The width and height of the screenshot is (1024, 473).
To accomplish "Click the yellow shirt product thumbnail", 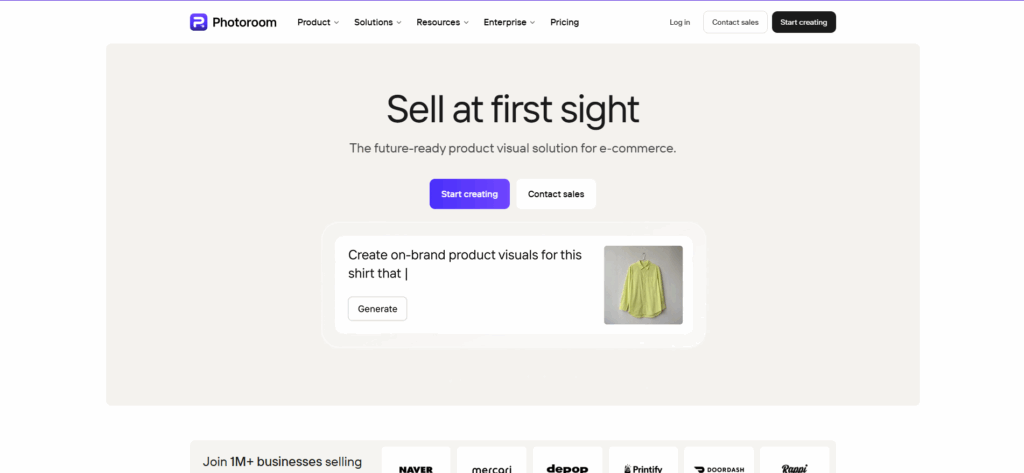I will coord(643,285).
